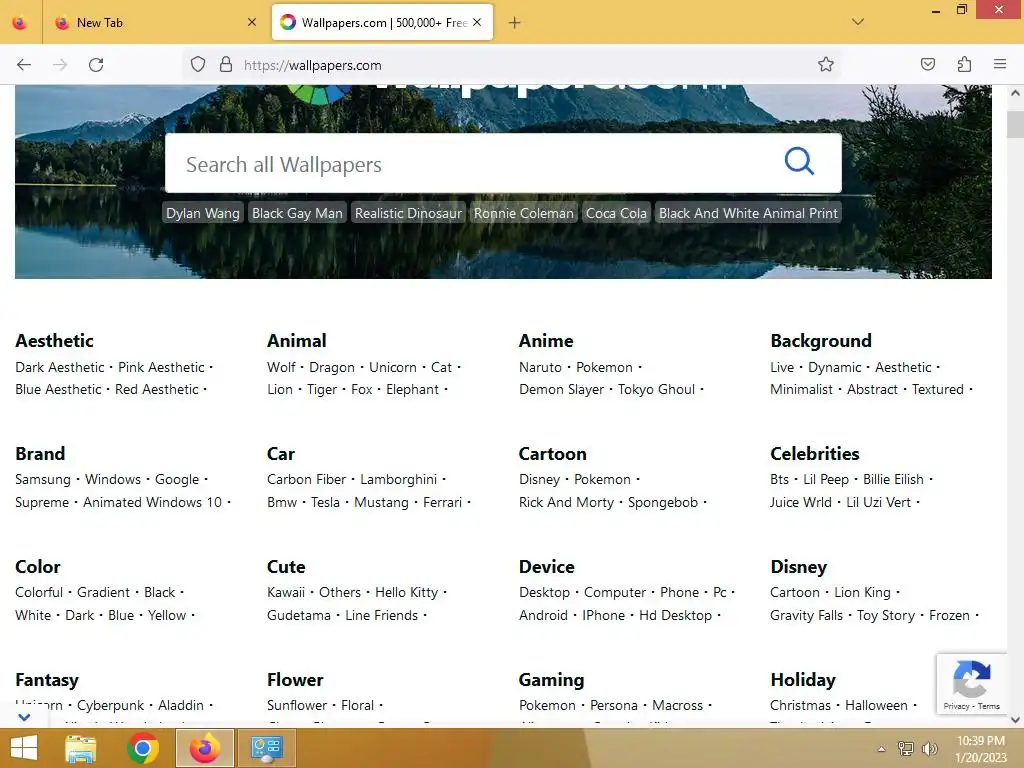Bookmark this page with the star

point(825,65)
